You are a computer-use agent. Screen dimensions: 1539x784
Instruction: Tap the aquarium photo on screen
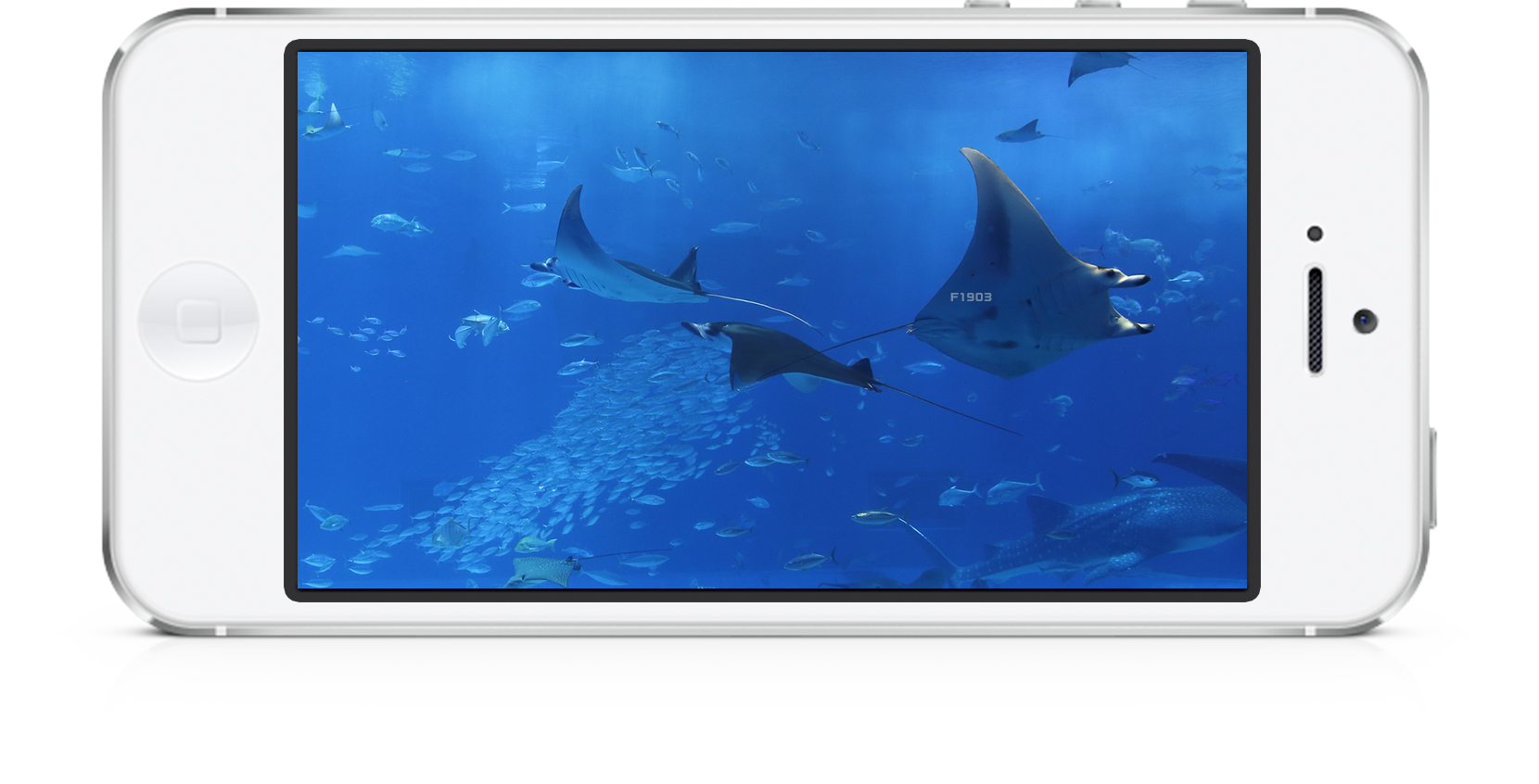click(772, 320)
